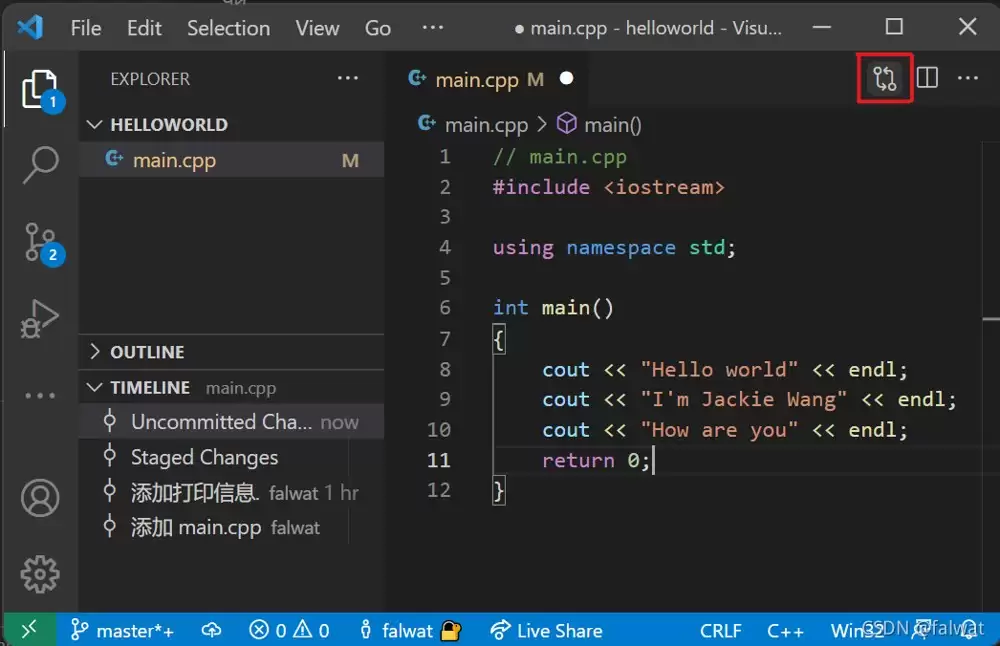
Task: Show hidden menu items via title bar ellipsis
Action: coord(432,27)
